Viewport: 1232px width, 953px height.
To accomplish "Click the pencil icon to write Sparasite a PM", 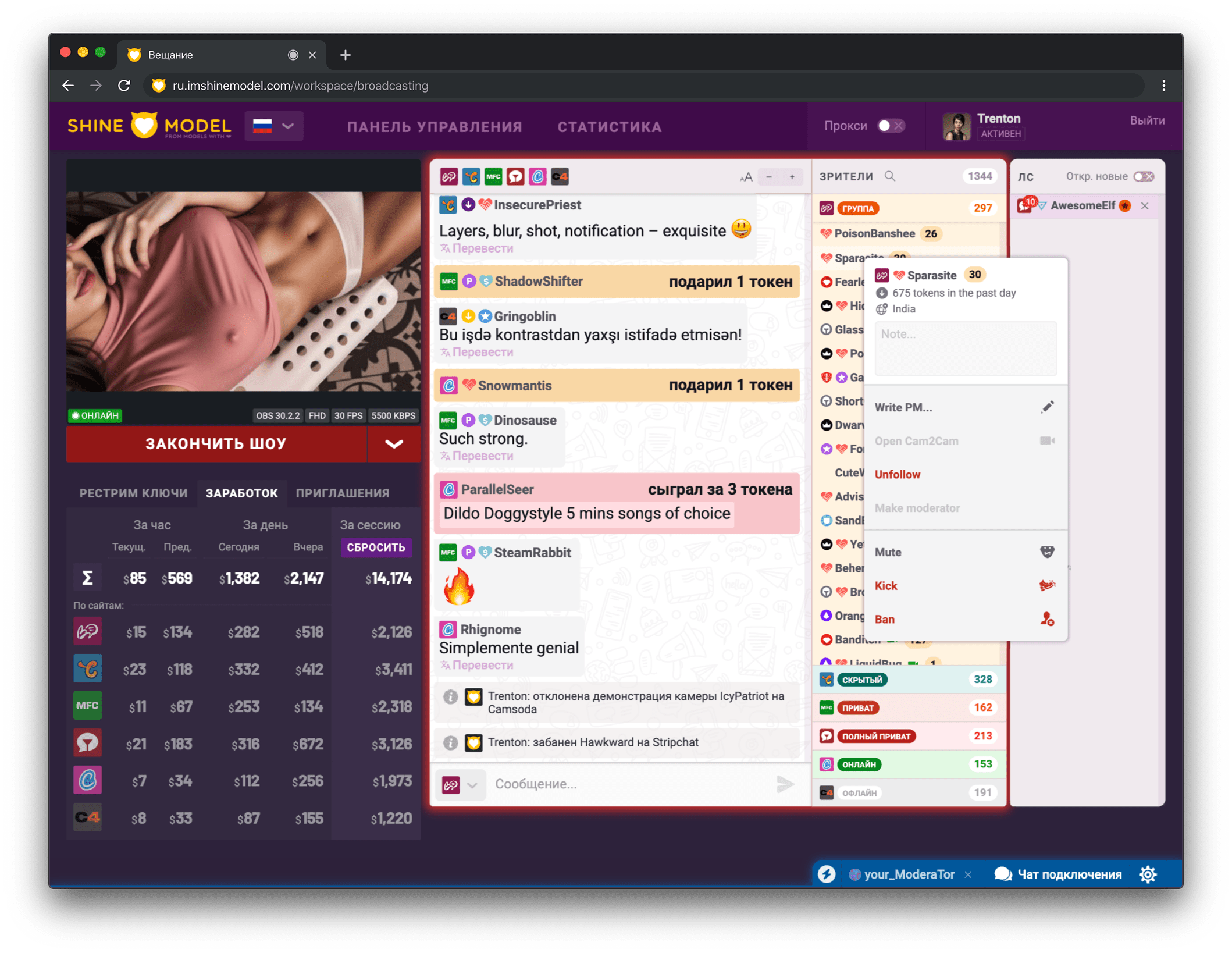I will point(1048,406).
